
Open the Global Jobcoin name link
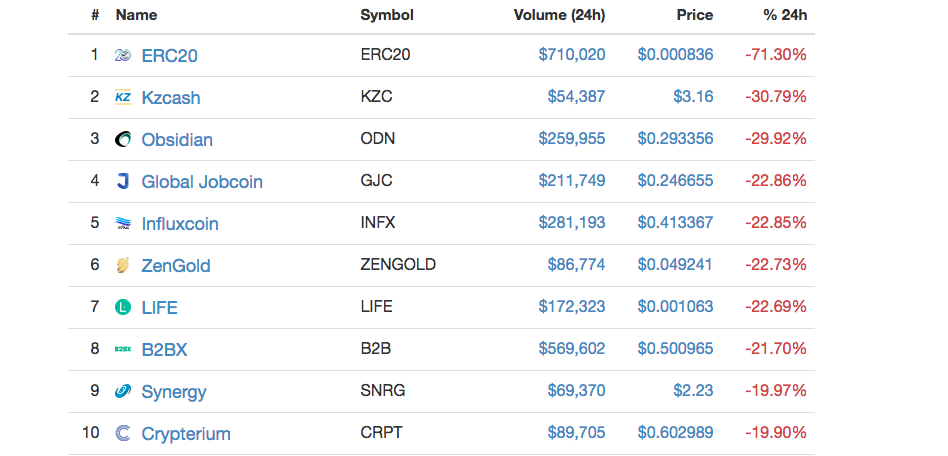[202, 181]
